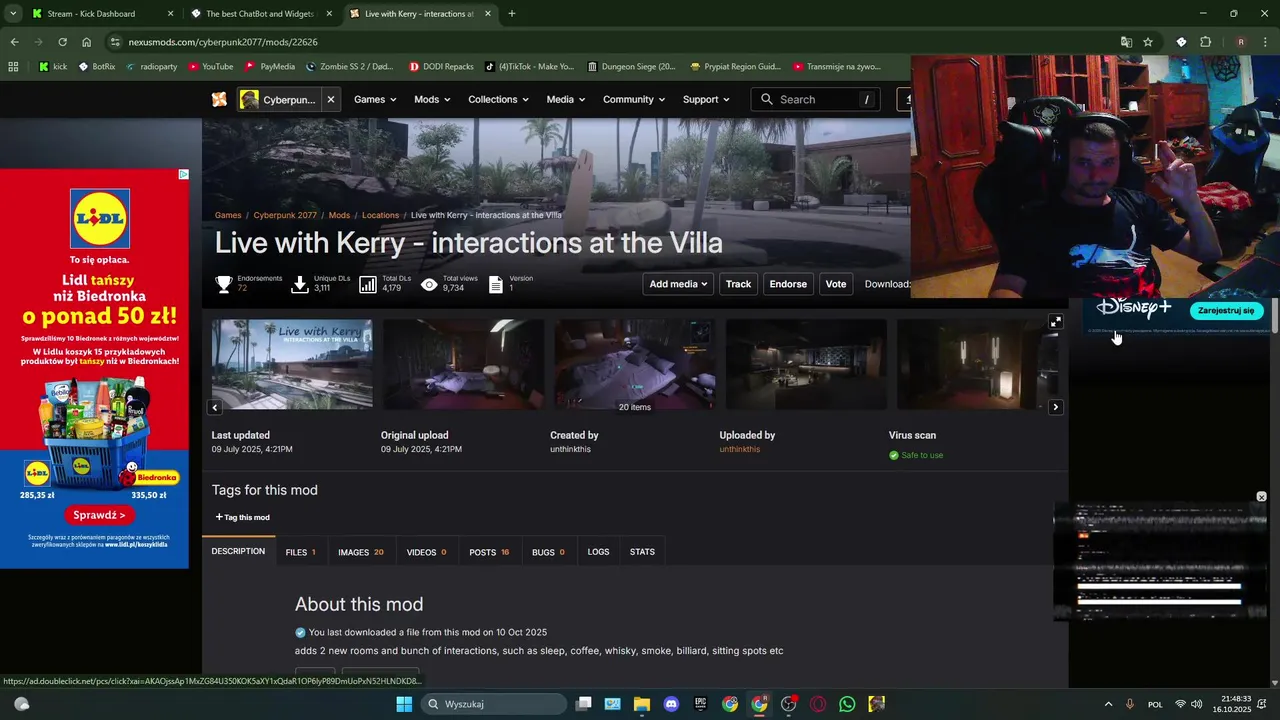This screenshot has height=720, width=1280.
Task: Go to next gallery image arrow
Action: pos(1055,407)
